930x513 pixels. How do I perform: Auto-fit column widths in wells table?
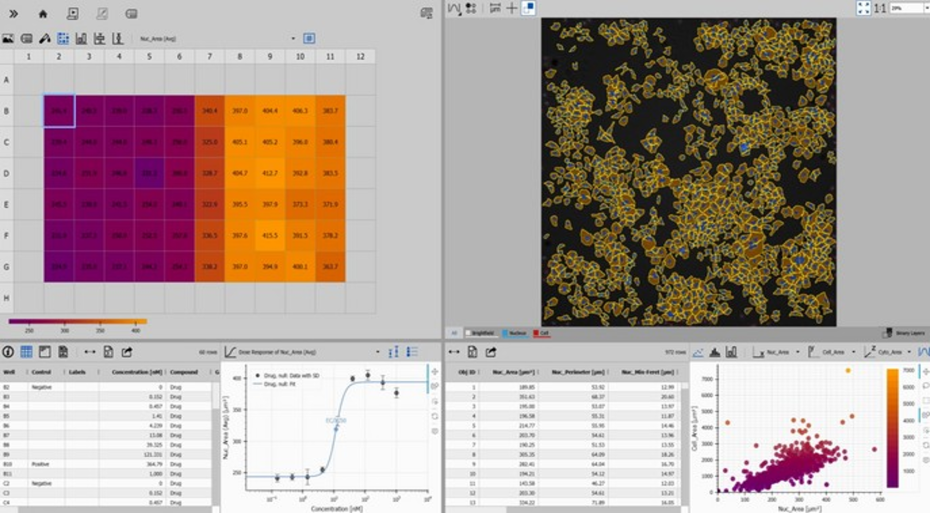point(90,352)
